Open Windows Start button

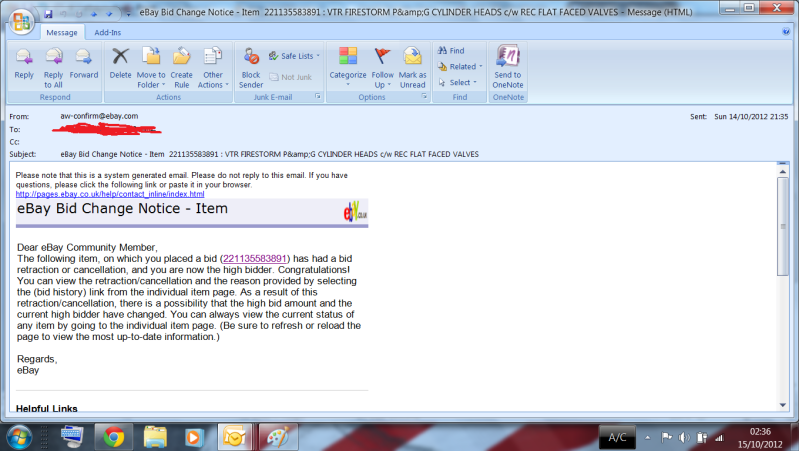coord(19,437)
